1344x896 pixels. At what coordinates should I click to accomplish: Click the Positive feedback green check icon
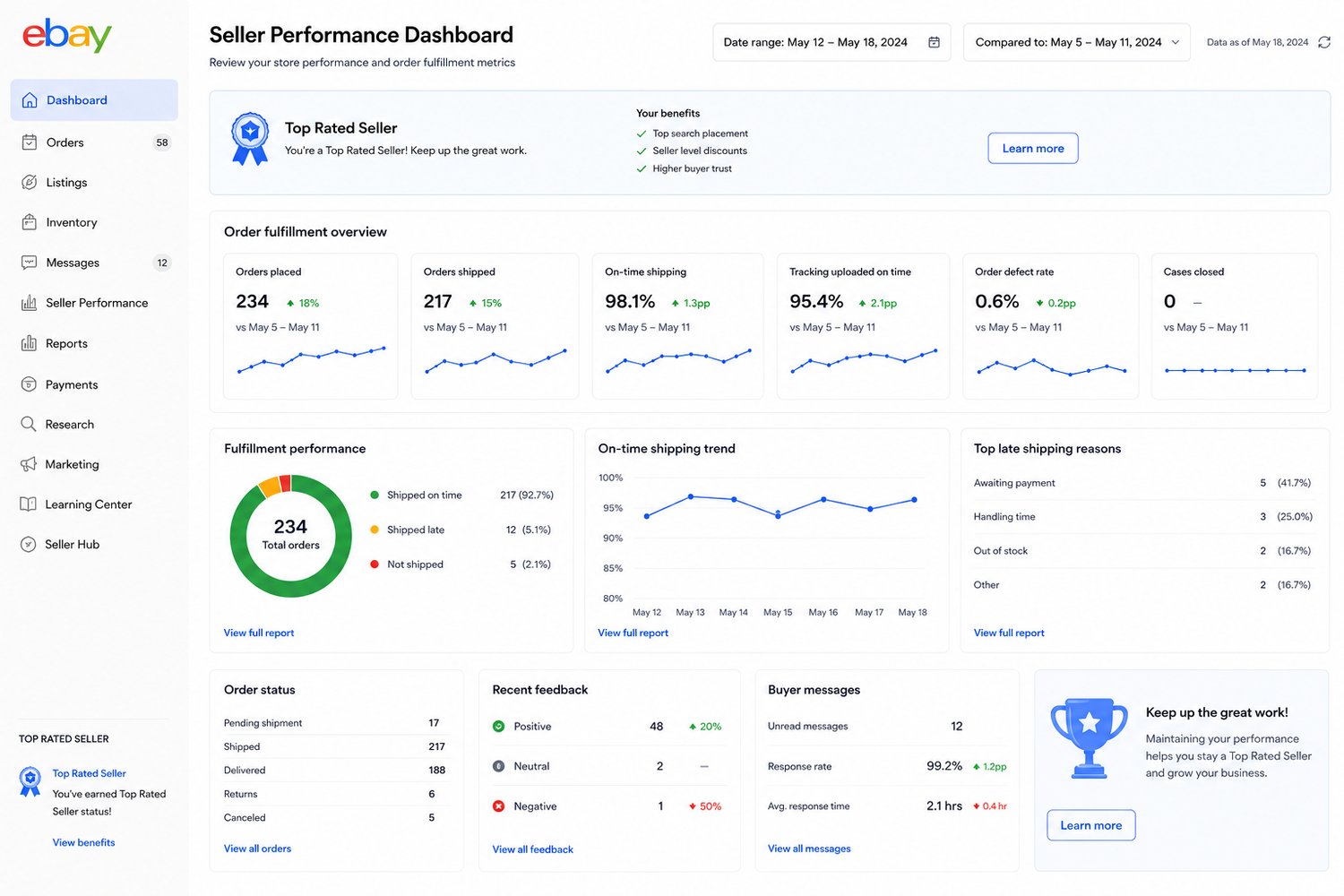498,727
